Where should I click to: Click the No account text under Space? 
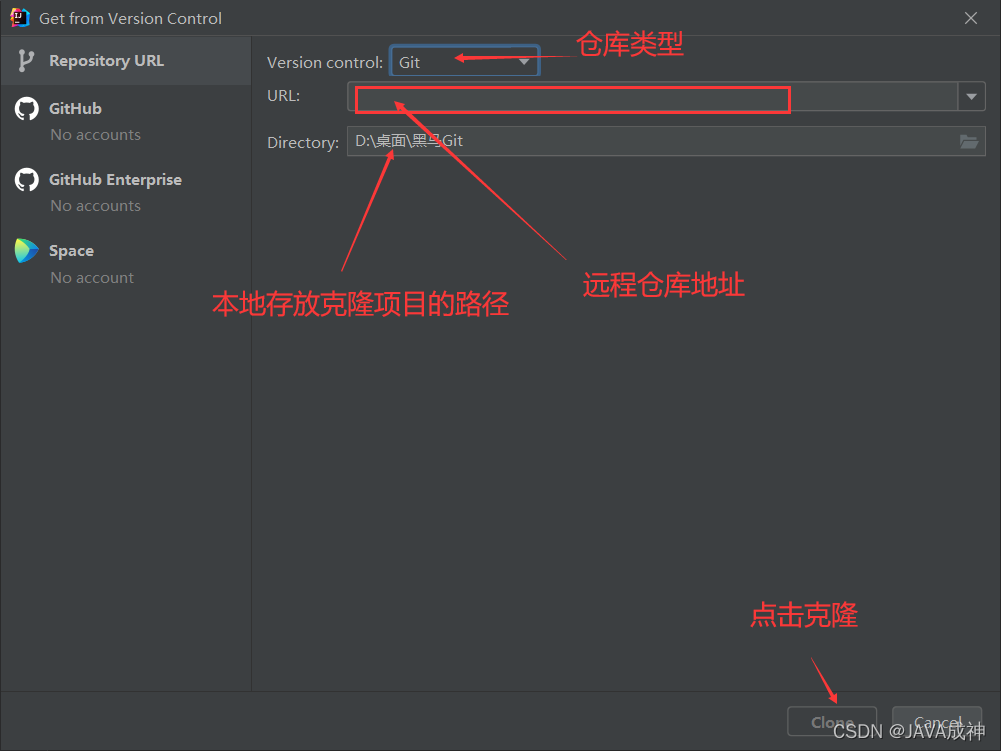pos(91,277)
